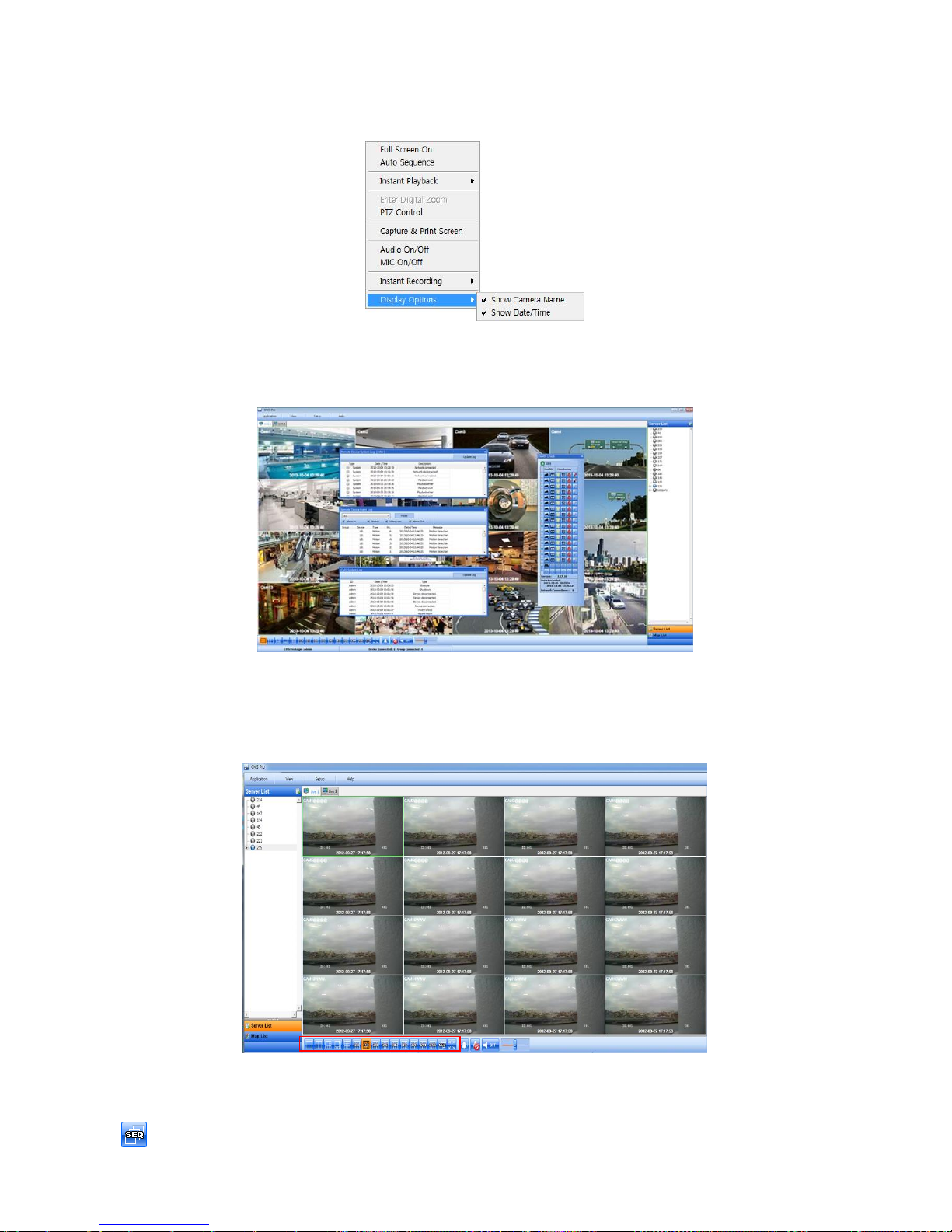Toggle Audio On/Off in context menu

point(404,250)
